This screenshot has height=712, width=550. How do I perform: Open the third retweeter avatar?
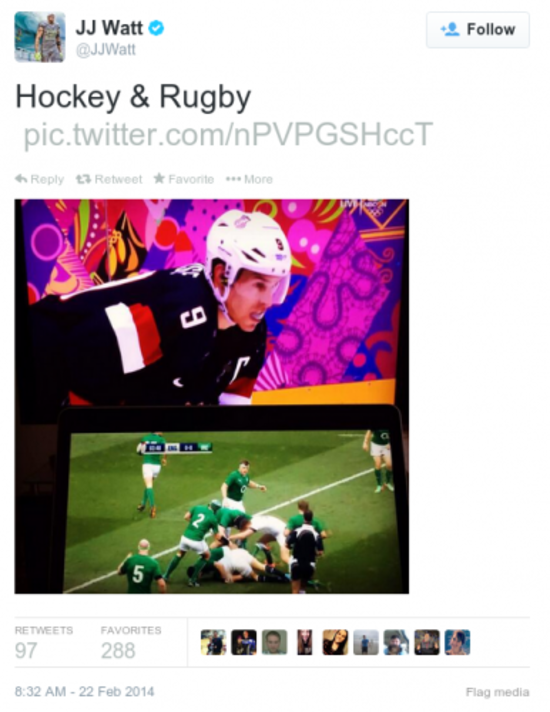point(274,642)
